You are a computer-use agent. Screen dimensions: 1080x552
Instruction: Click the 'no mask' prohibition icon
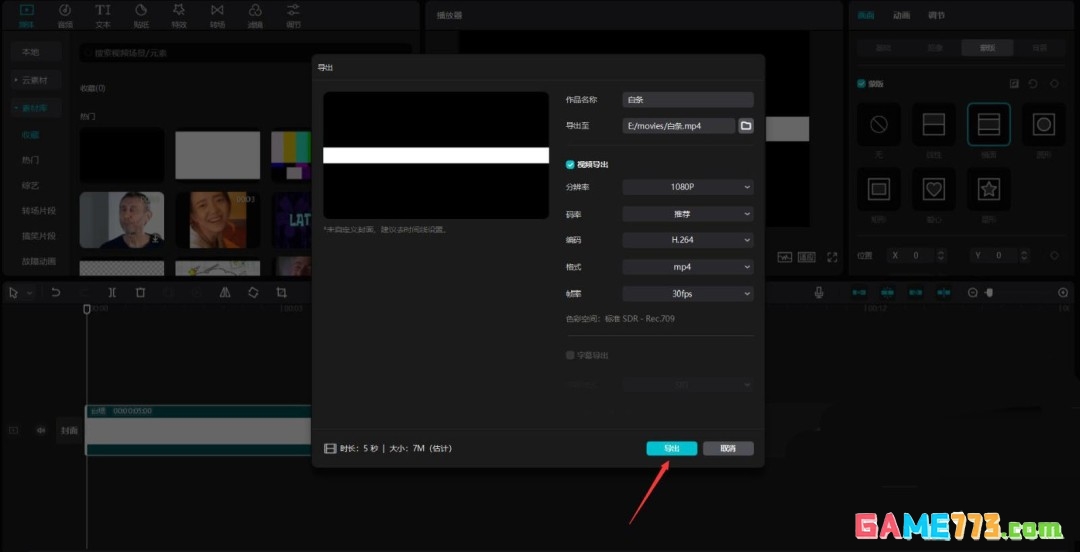(879, 124)
